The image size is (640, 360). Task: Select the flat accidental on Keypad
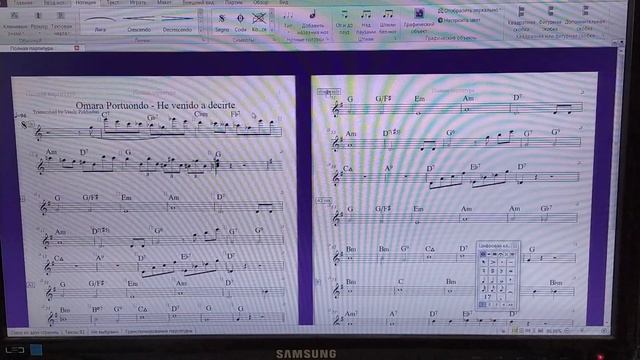[502, 271]
